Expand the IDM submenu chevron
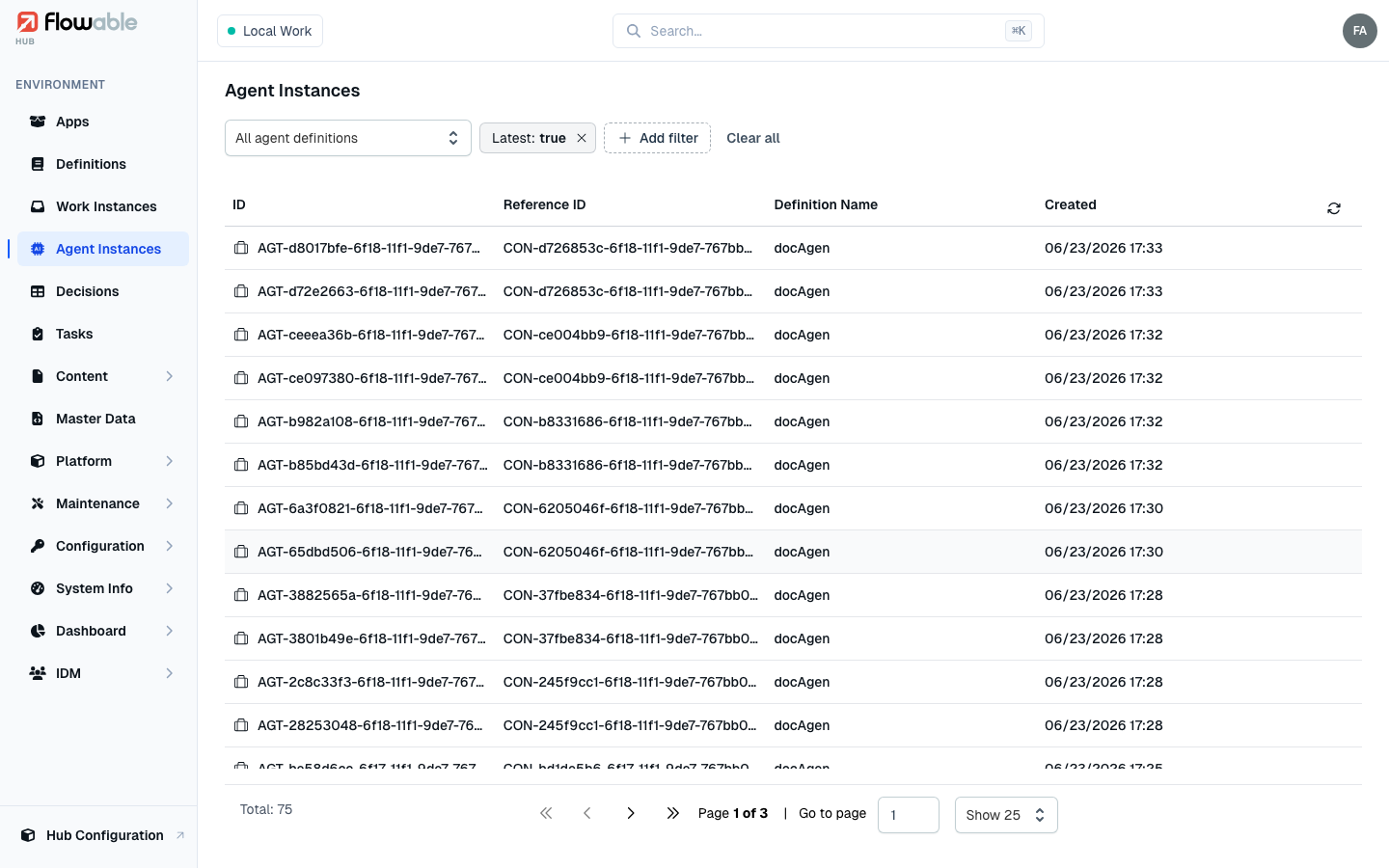 169,673
